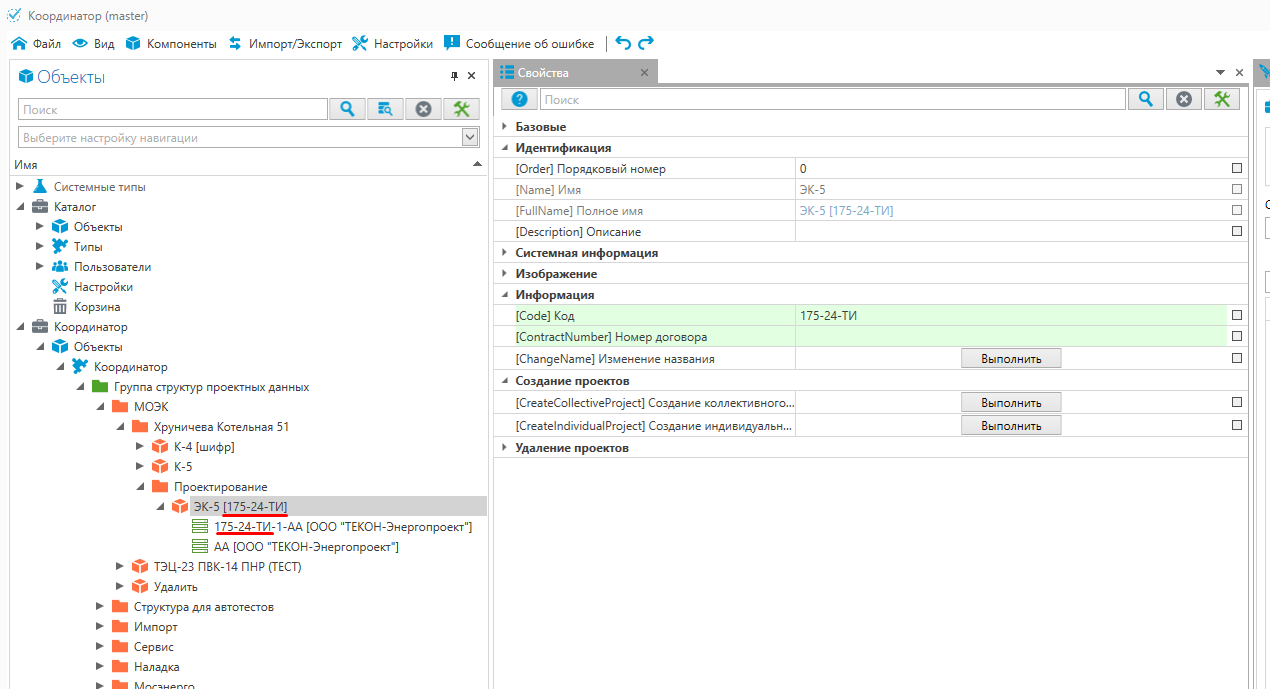Screen dimensions: 1270x689
Task: Toggle checkbox for Order Порядковый номер row
Action: point(1237,169)
